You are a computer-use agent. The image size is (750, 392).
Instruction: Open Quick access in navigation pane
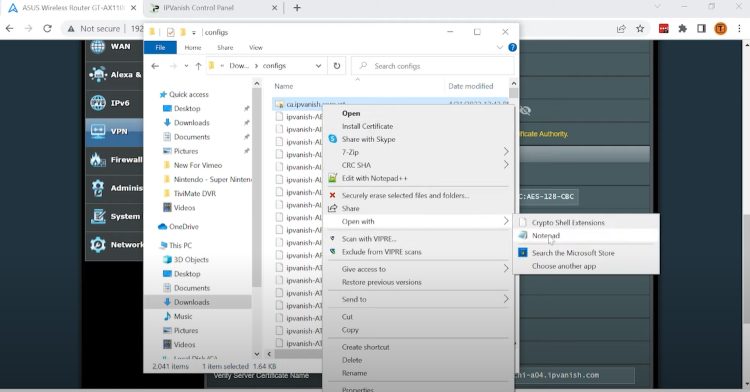(188, 94)
